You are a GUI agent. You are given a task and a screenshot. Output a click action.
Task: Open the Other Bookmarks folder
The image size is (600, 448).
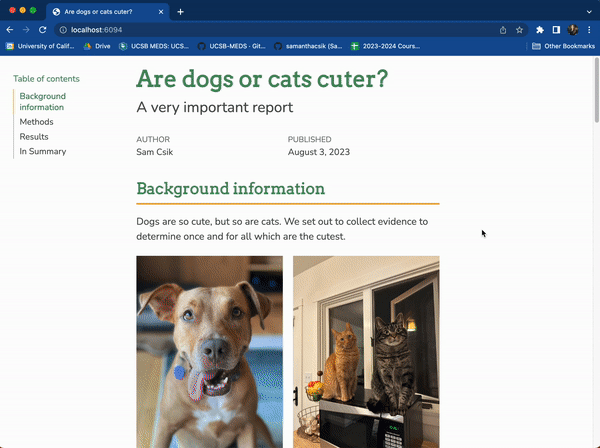click(x=561, y=46)
